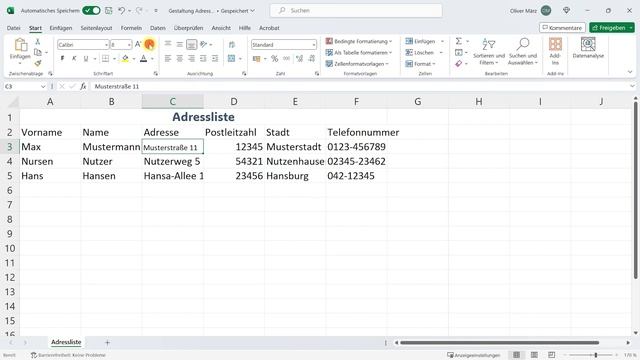The image size is (640, 360).
Task: Toggle bottom vertical alignment
Action: point(191,44)
